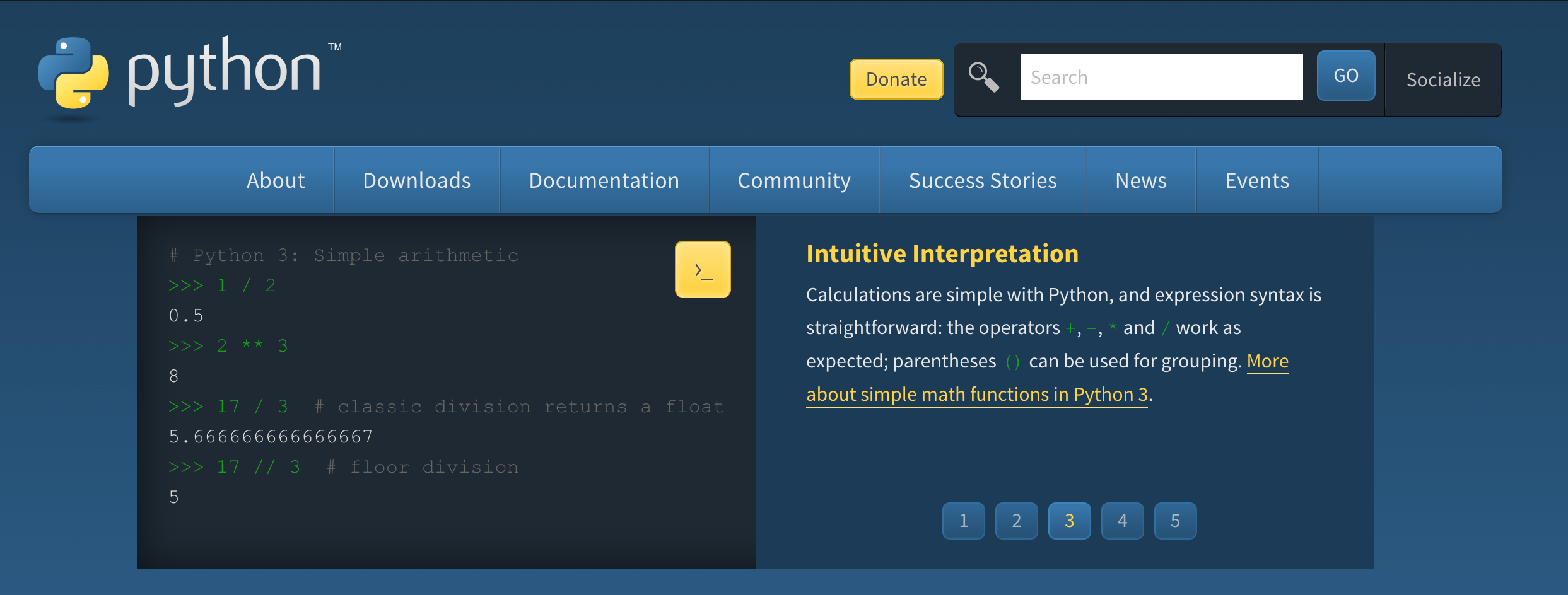Open the Community menu item
The width and height of the screenshot is (1568, 595).
[x=794, y=180]
